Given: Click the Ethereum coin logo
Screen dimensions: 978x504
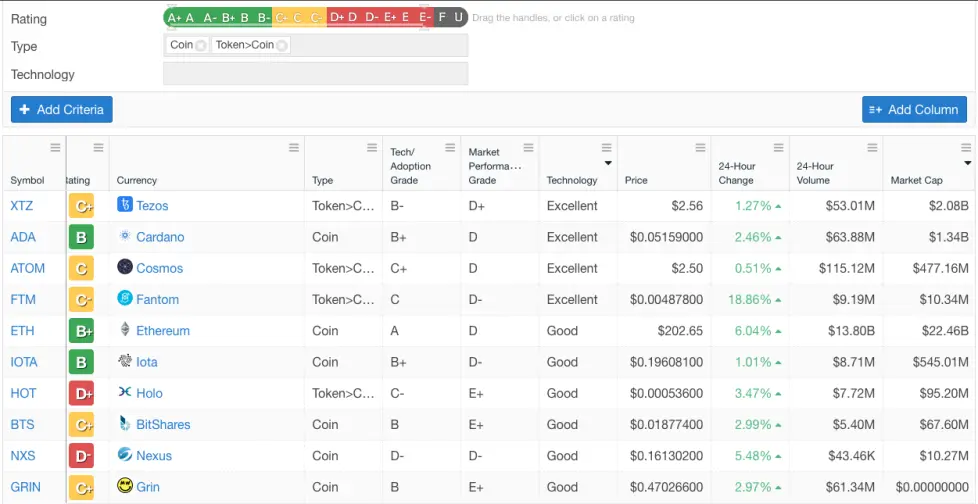Looking at the screenshot, I should click(125, 329).
